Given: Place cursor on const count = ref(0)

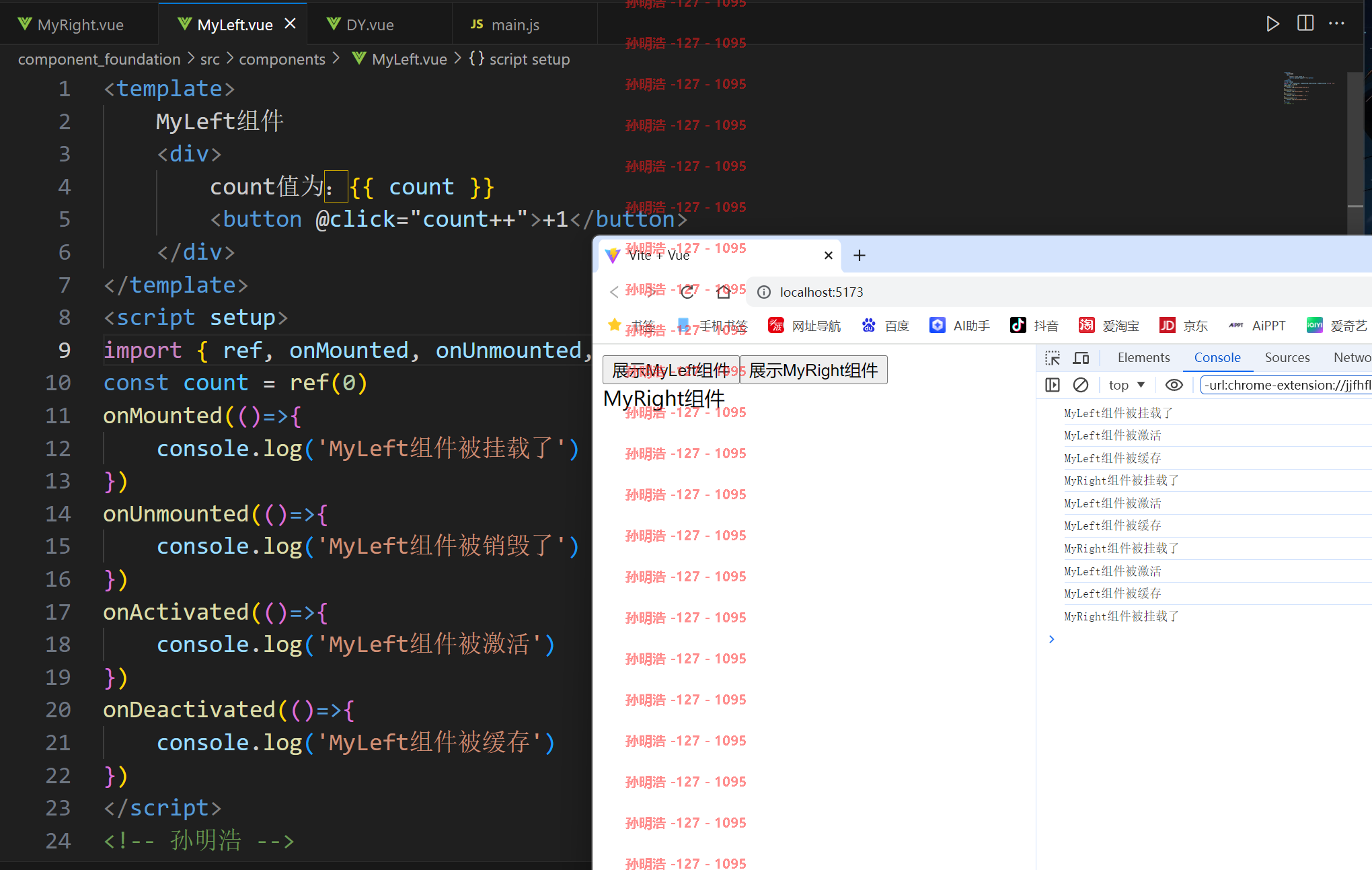Looking at the screenshot, I should pos(235,383).
